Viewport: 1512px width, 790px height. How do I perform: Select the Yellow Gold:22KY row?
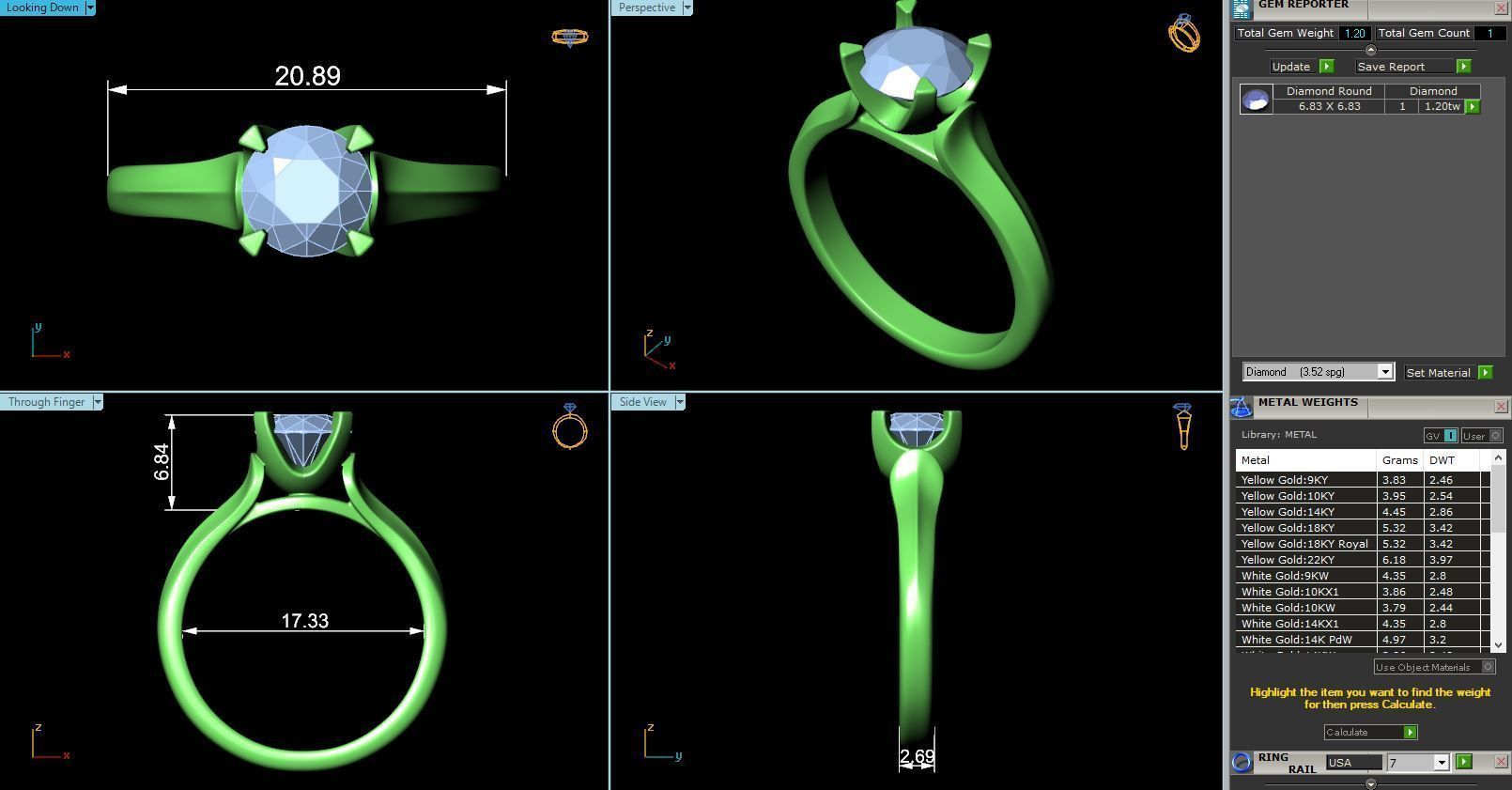pos(1363,560)
